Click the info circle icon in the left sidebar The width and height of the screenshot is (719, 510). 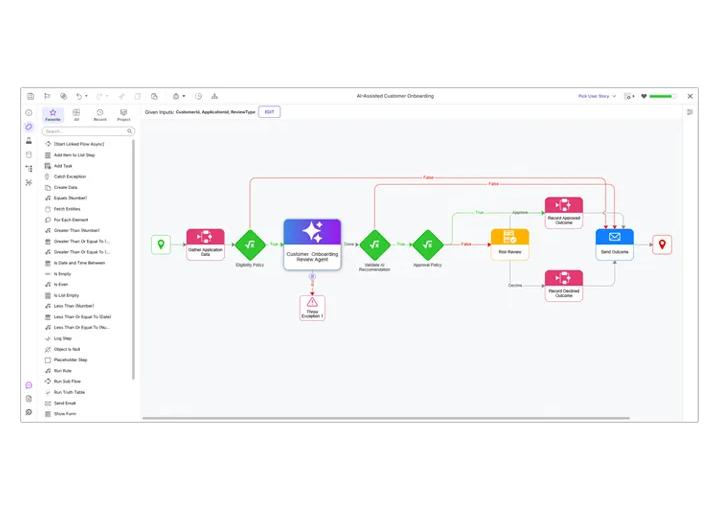[29, 112]
